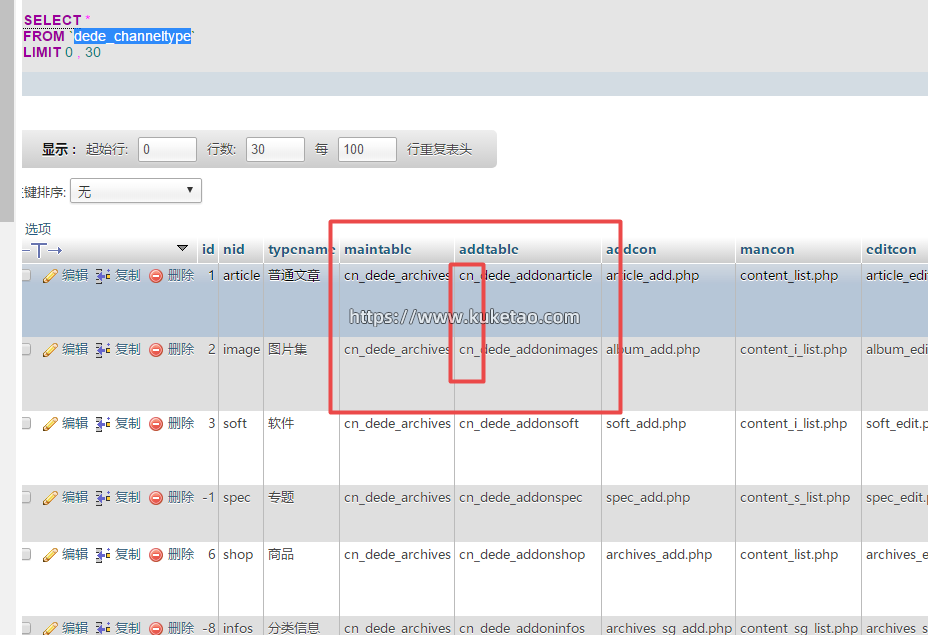Click the cell cn_dede_addonshop
Image resolution: width=928 pixels, height=635 pixels.
[x=522, y=555]
